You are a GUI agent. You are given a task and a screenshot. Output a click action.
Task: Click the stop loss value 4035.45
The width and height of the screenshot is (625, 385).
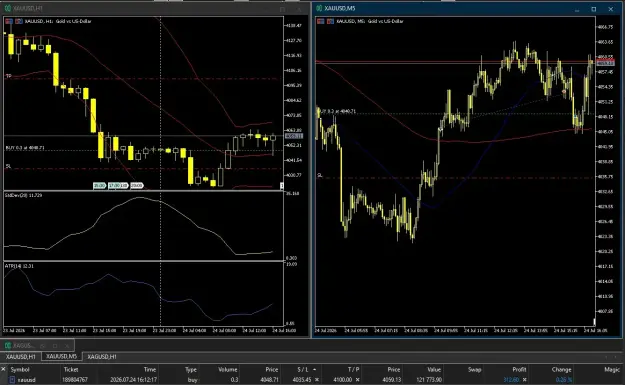tap(301, 380)
